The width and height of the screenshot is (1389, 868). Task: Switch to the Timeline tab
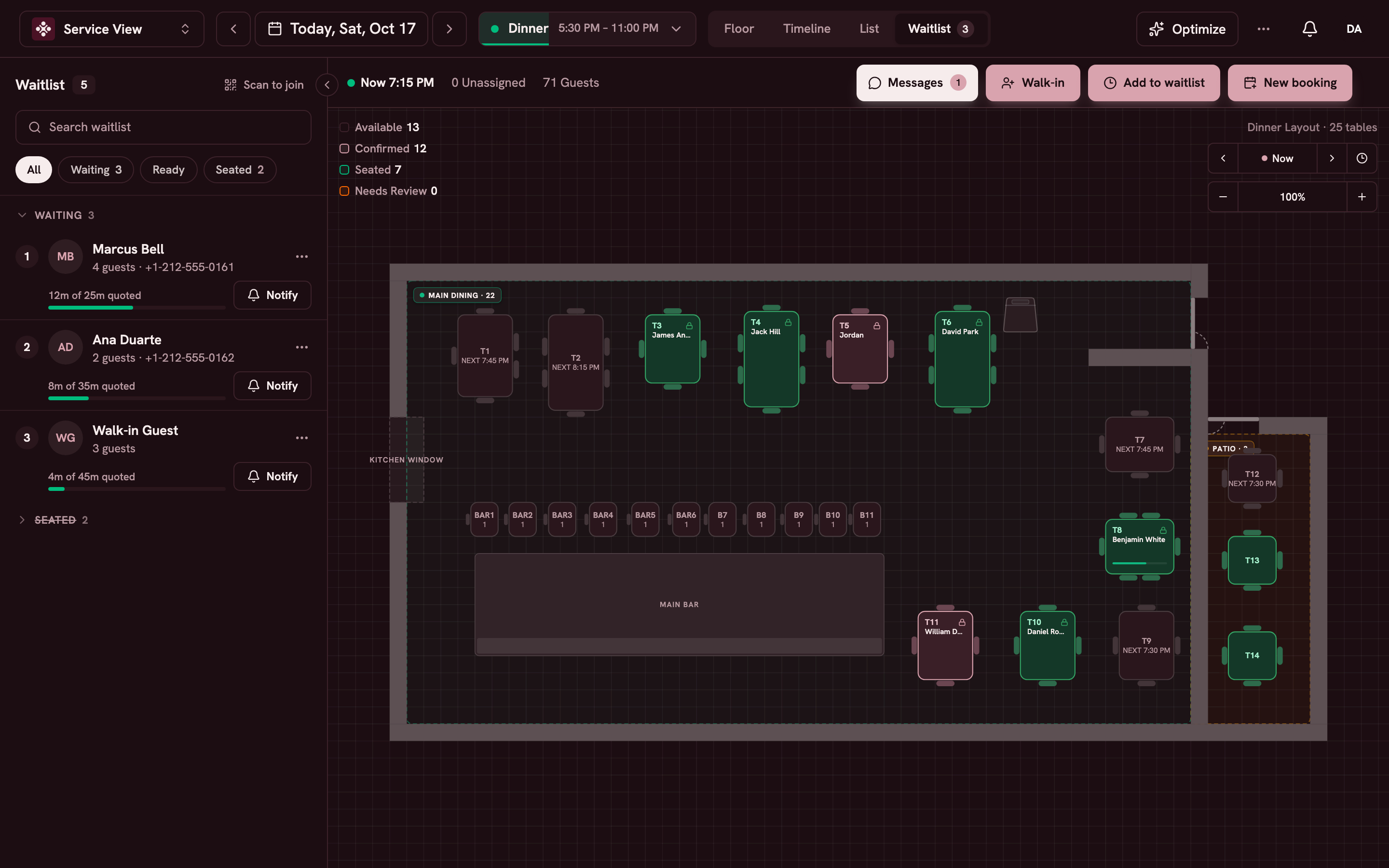click(806, 29)
